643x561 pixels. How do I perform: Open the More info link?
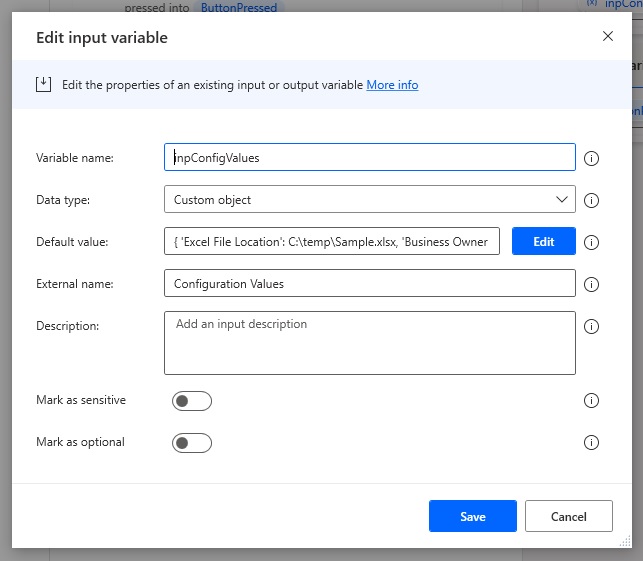[x=392, y=85]
